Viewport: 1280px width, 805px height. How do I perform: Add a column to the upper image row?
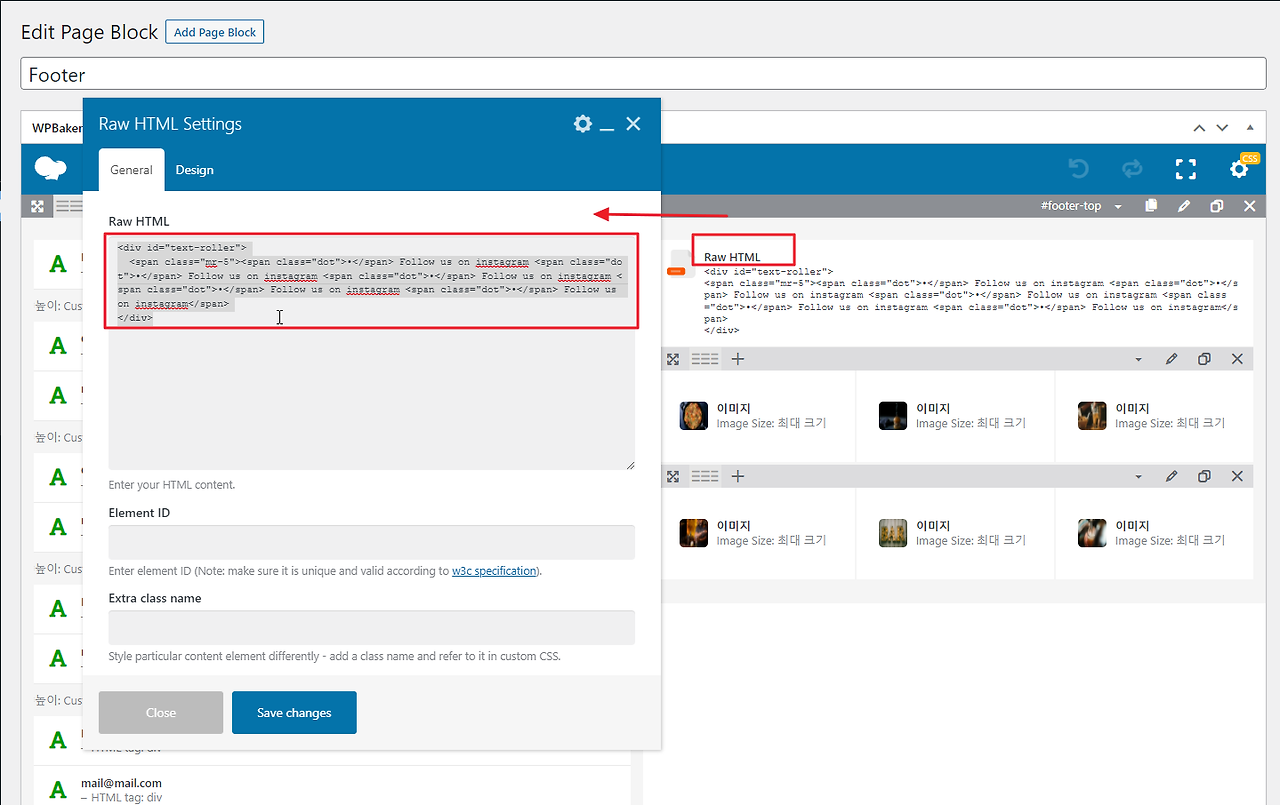point(738,359)
